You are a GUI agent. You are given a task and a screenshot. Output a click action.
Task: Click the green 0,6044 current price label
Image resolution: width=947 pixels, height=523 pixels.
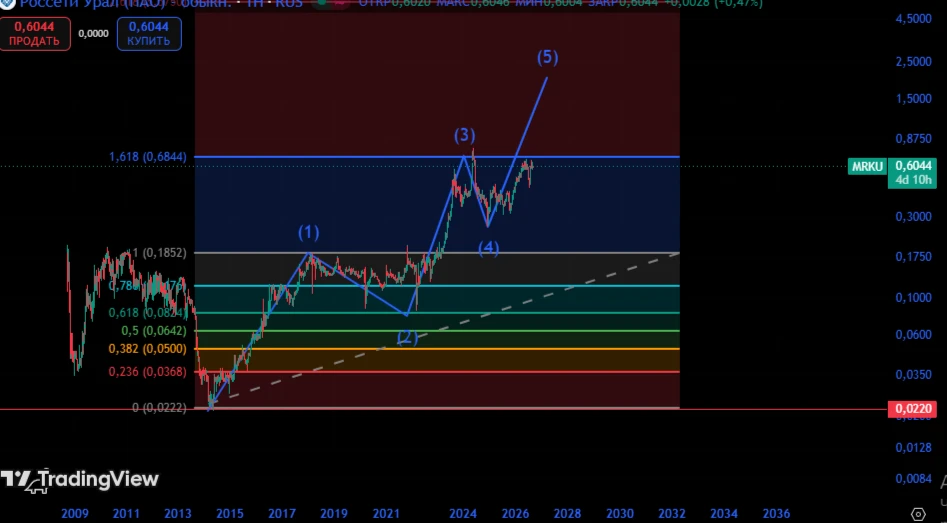tap(913, 165)
